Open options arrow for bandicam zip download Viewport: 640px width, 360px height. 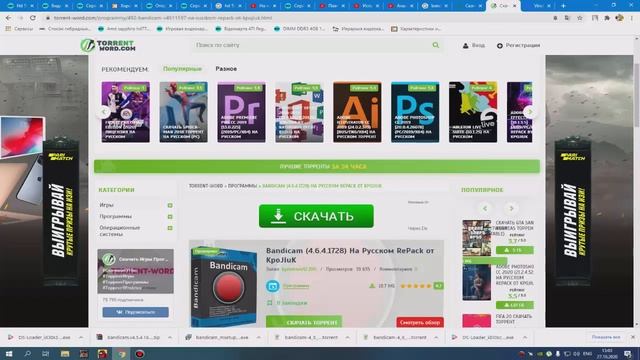tap(170, 338)
